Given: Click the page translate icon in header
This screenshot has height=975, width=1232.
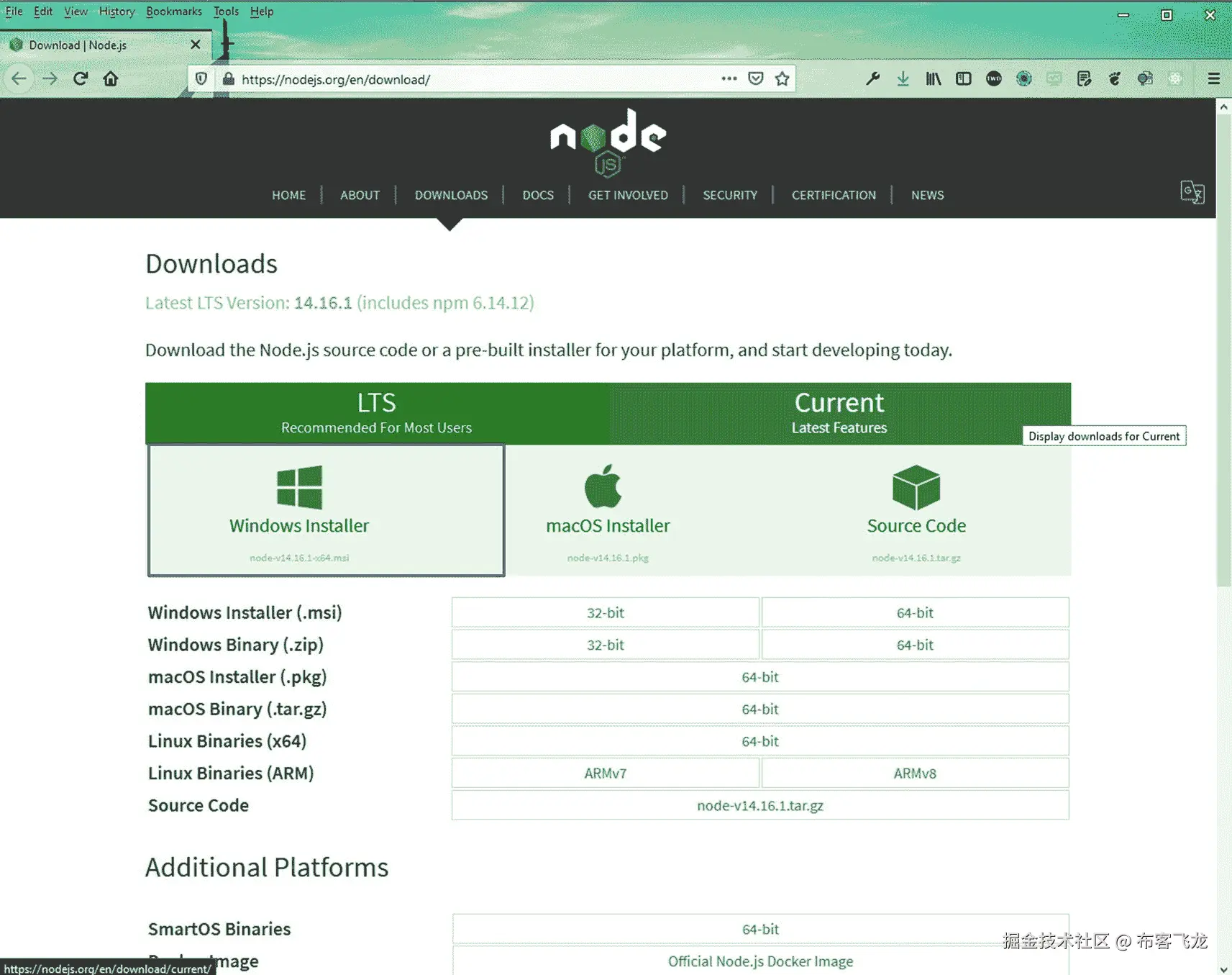Looking at the screenshot, I should pos(1192,192).
